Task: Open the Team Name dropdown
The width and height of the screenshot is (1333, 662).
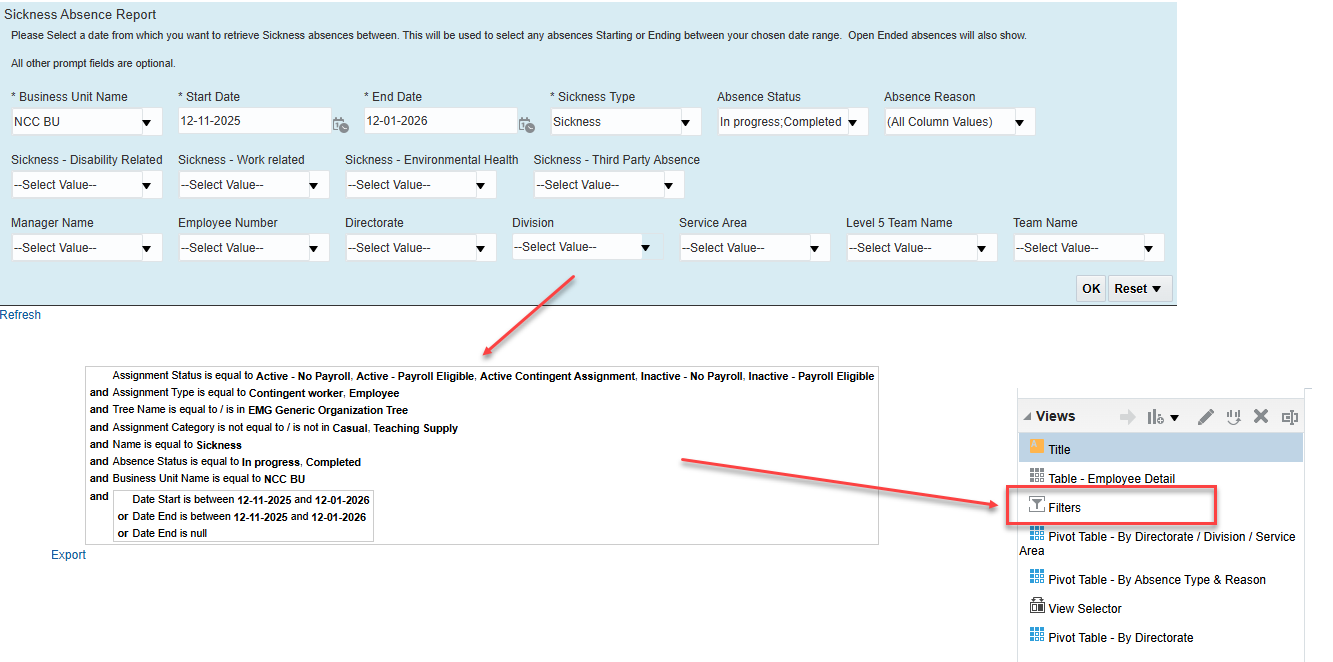Action: (1151, 249)
